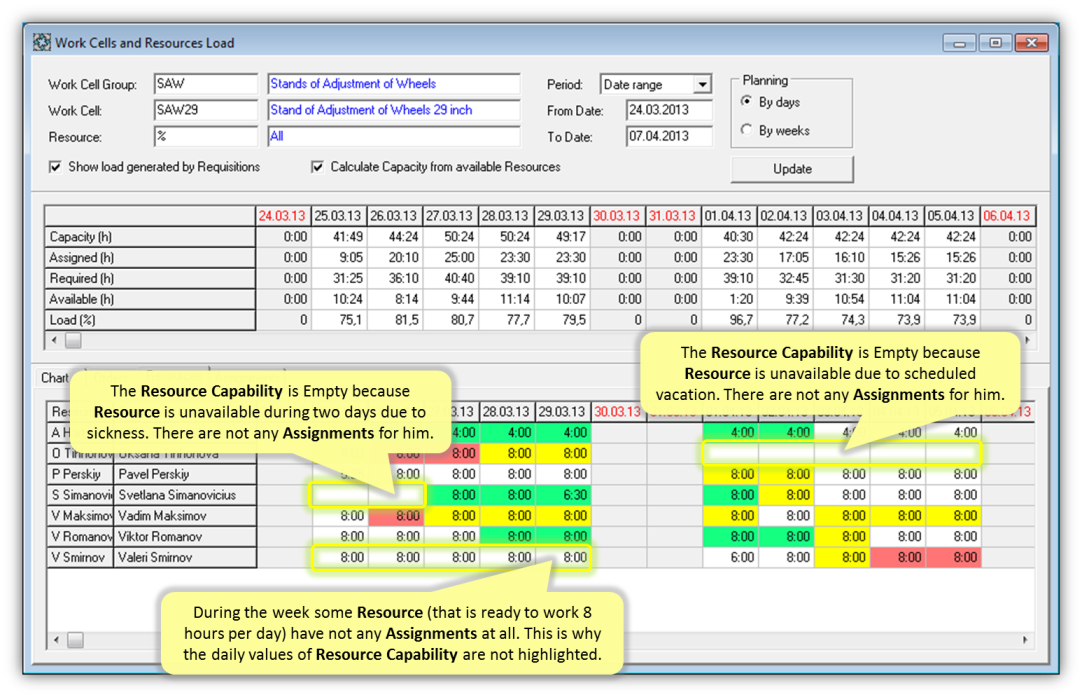
Task: Click the Stands of Adjustment of Wheels field
Action: coord(394,84)
